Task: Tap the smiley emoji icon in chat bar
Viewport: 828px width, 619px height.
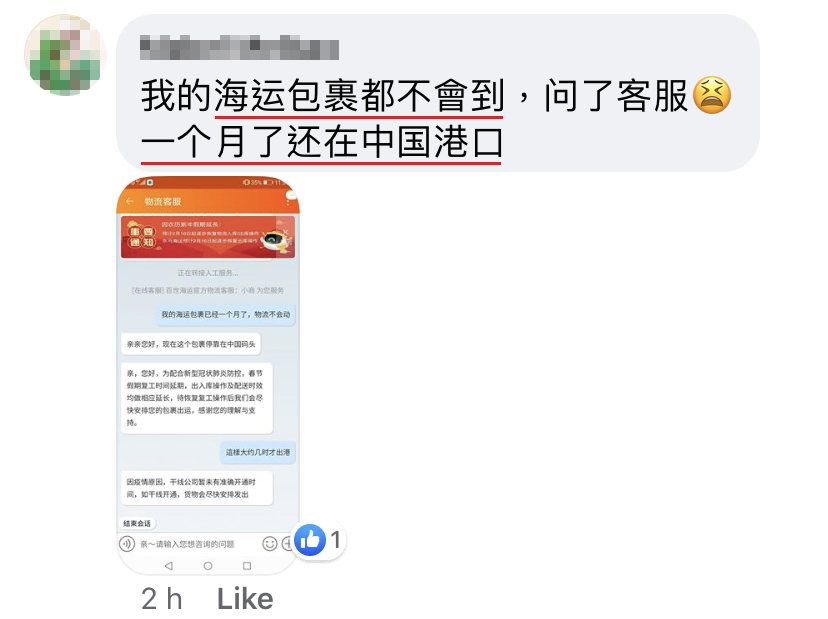Action: [269, 543]
